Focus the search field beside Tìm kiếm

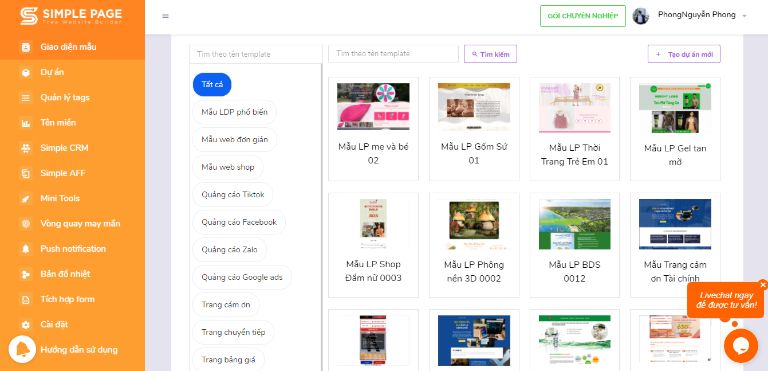(x=393, y=53)
